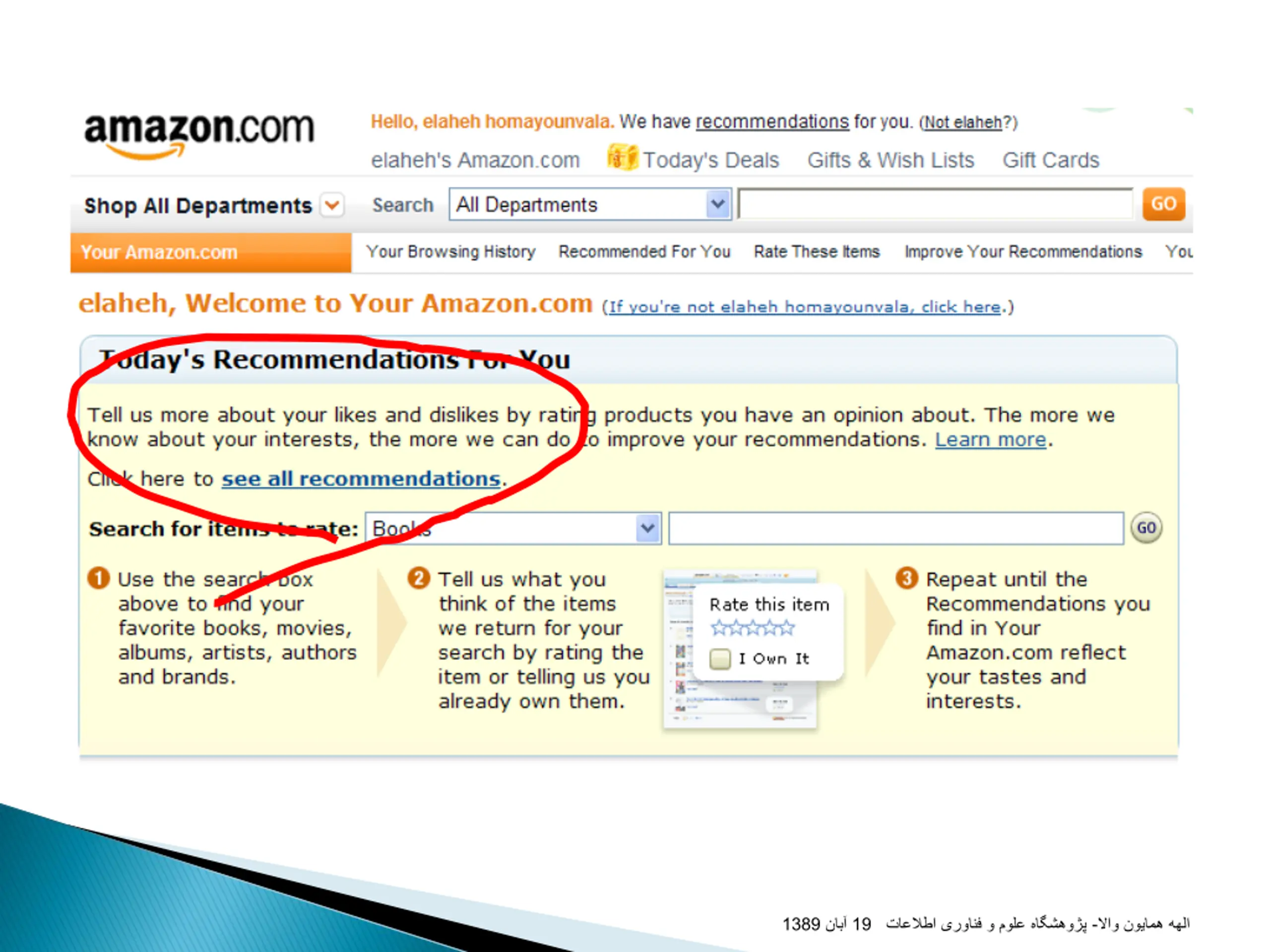The height and width of the screenshot is (952, 1270).
Task: Click the orange GO search button
Action: tap(1163, 204)
